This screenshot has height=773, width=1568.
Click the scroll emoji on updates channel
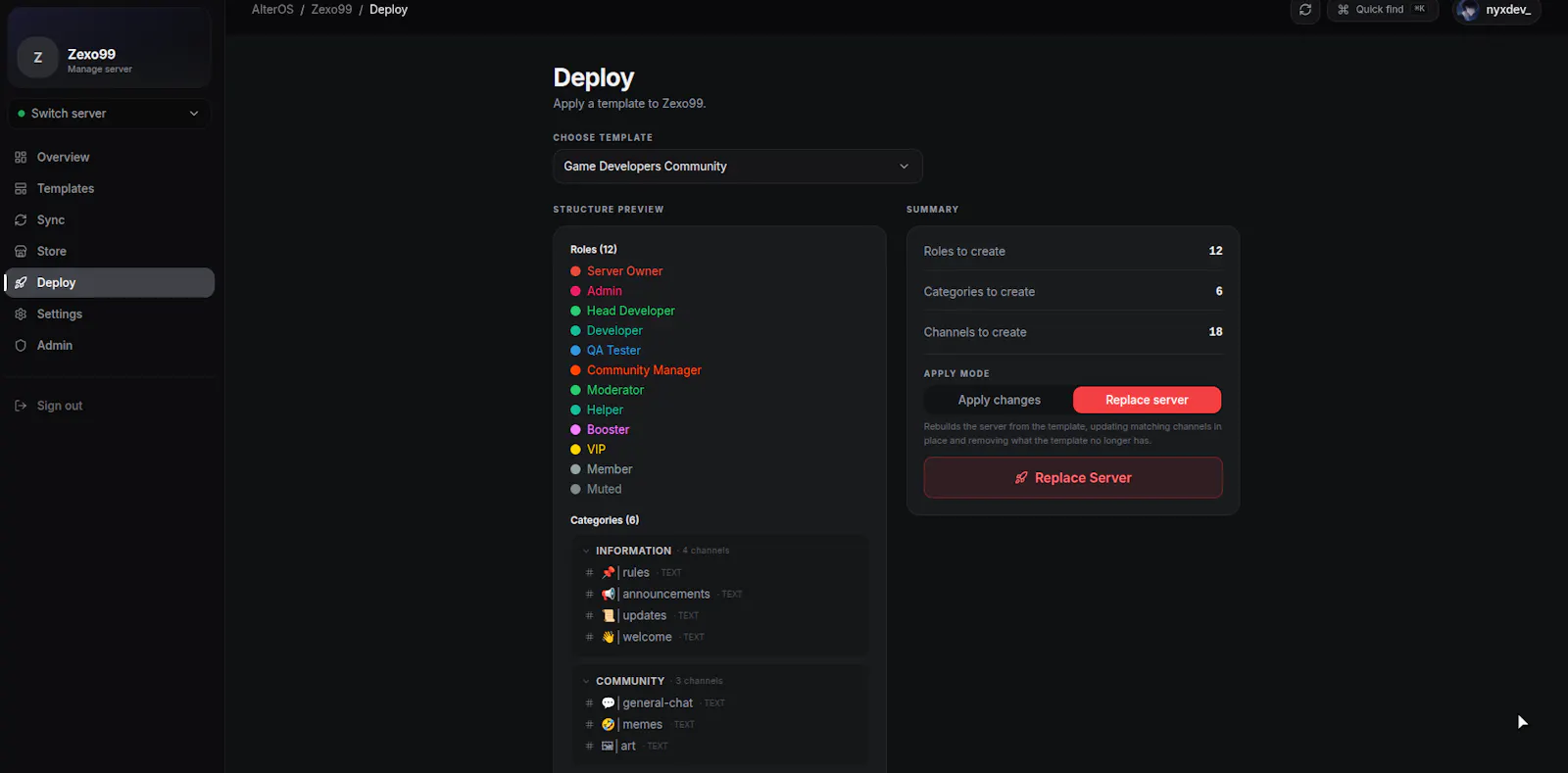(608, 616)
